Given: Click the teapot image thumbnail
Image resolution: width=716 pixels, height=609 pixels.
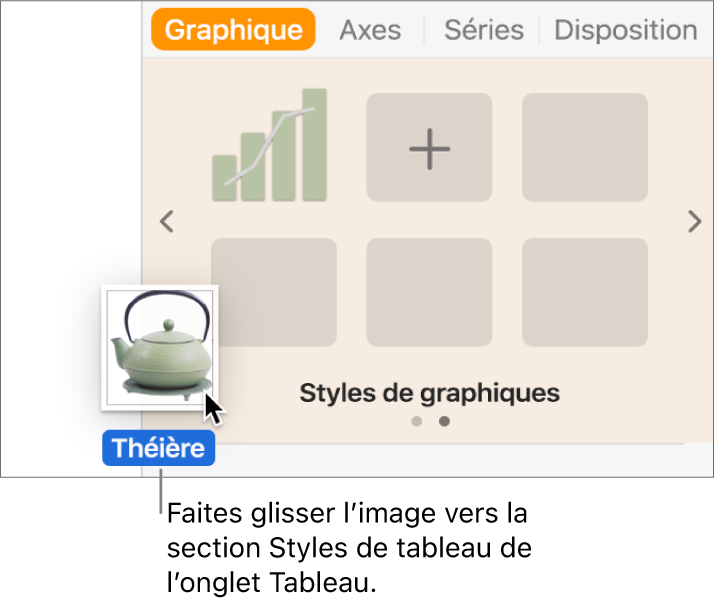Looking at the screenshot, I should [158, 346].
